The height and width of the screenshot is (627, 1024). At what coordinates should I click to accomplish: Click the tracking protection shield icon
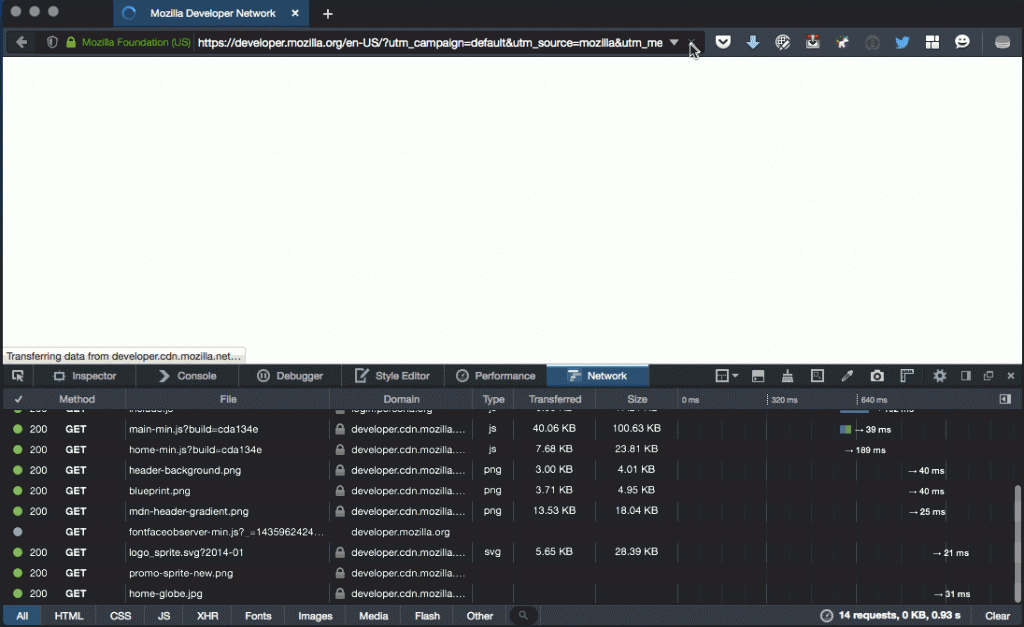[52, 42]
